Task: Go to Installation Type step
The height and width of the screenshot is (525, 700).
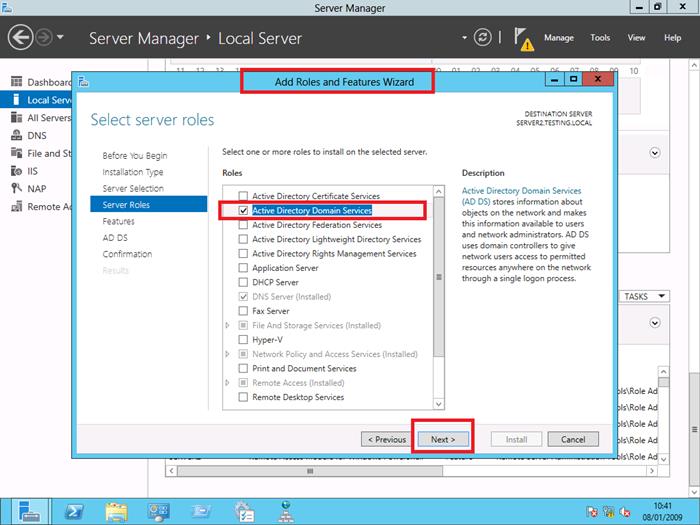Action: pos(133,172)
